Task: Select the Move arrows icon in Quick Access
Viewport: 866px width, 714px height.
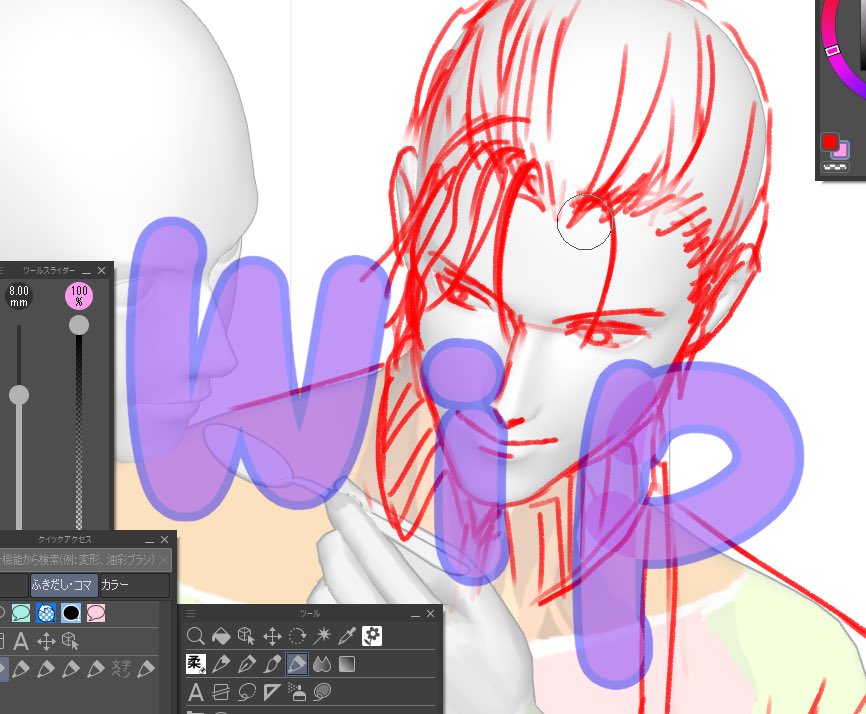Action: click(x=46, y=642)
